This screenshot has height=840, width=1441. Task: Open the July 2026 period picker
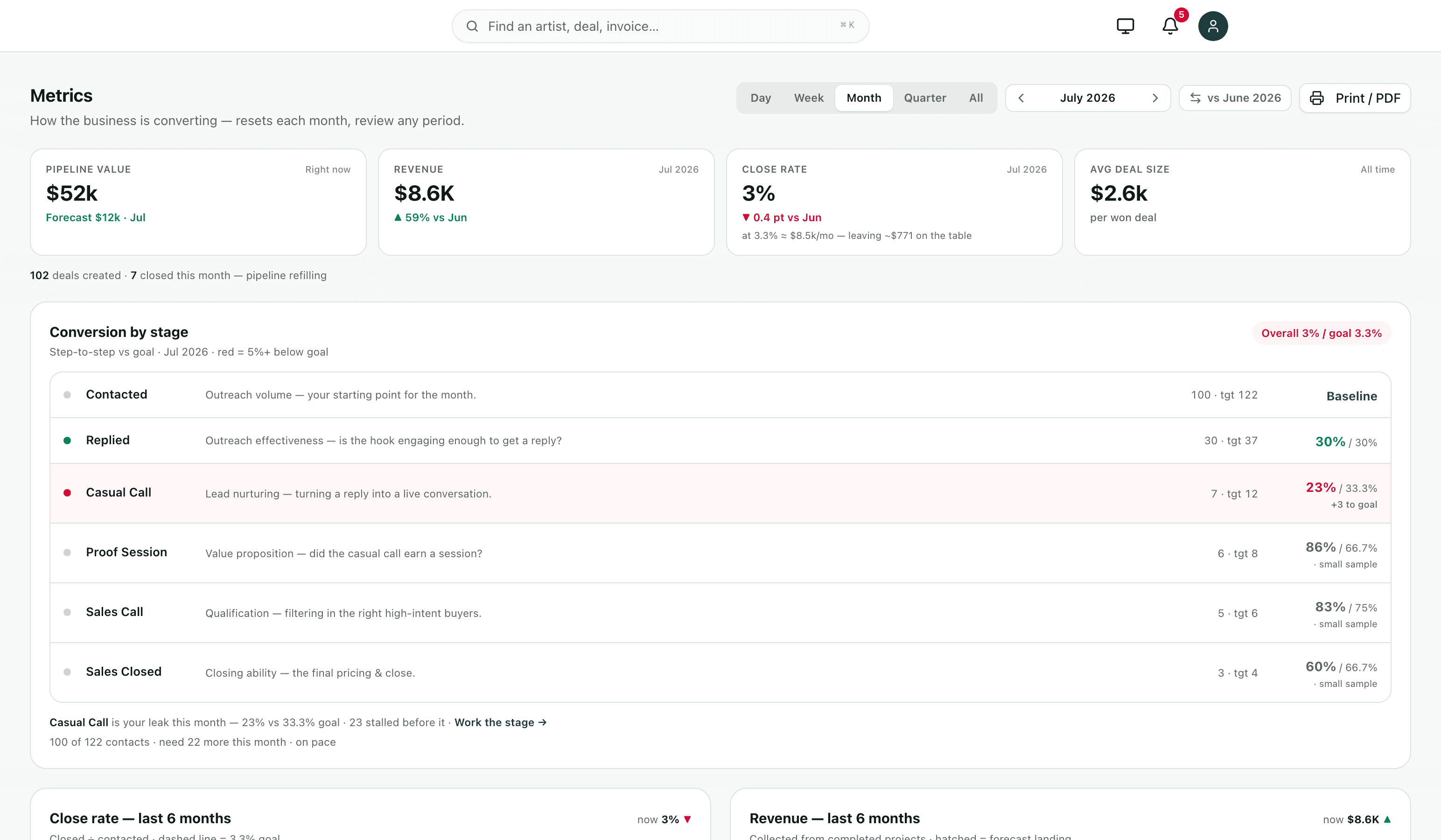pos(1088,98)
